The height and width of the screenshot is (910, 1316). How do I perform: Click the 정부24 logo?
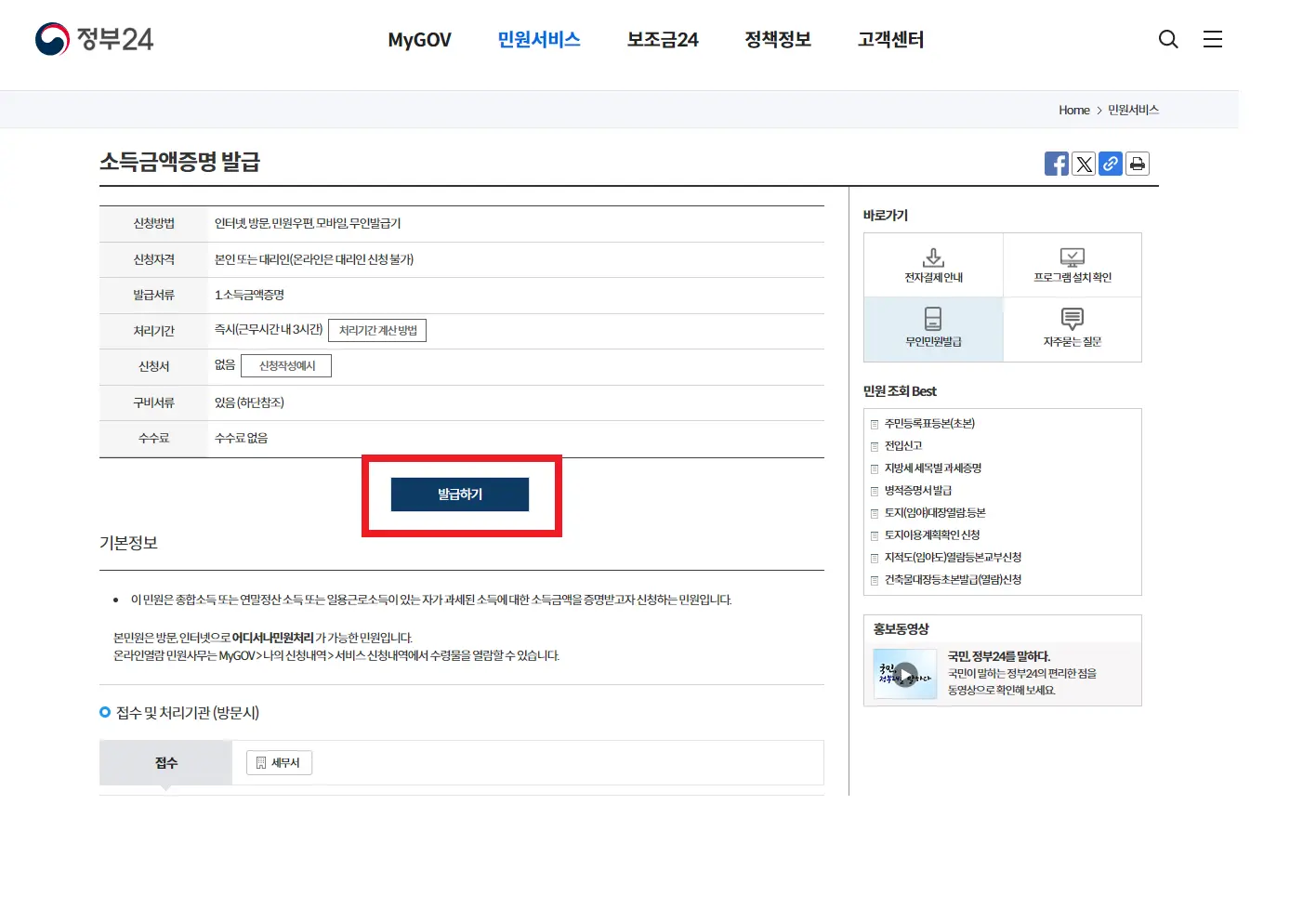click(94, 39)
